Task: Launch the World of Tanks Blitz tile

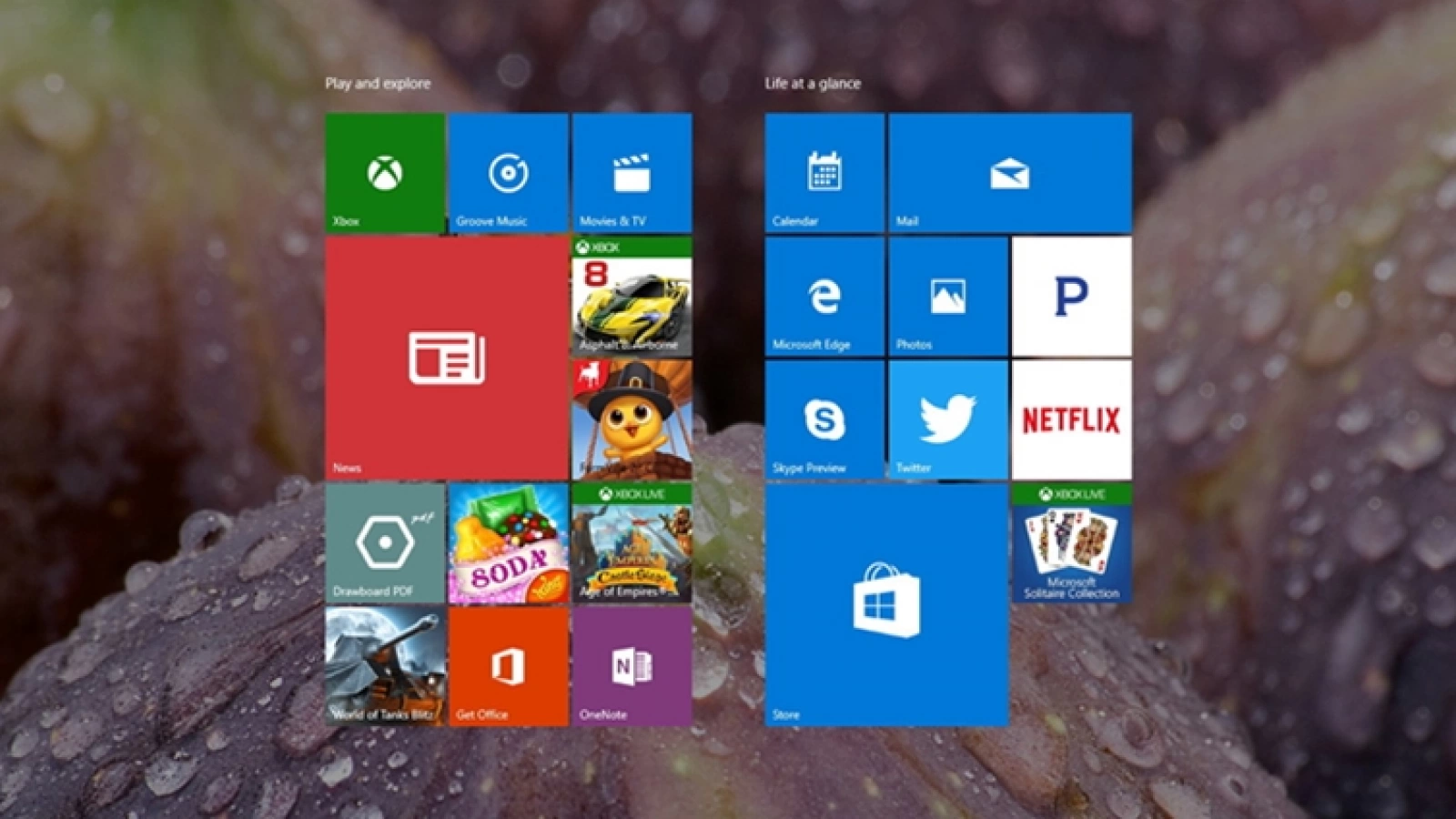Action: pyautogui.click(x=385, y=667)
